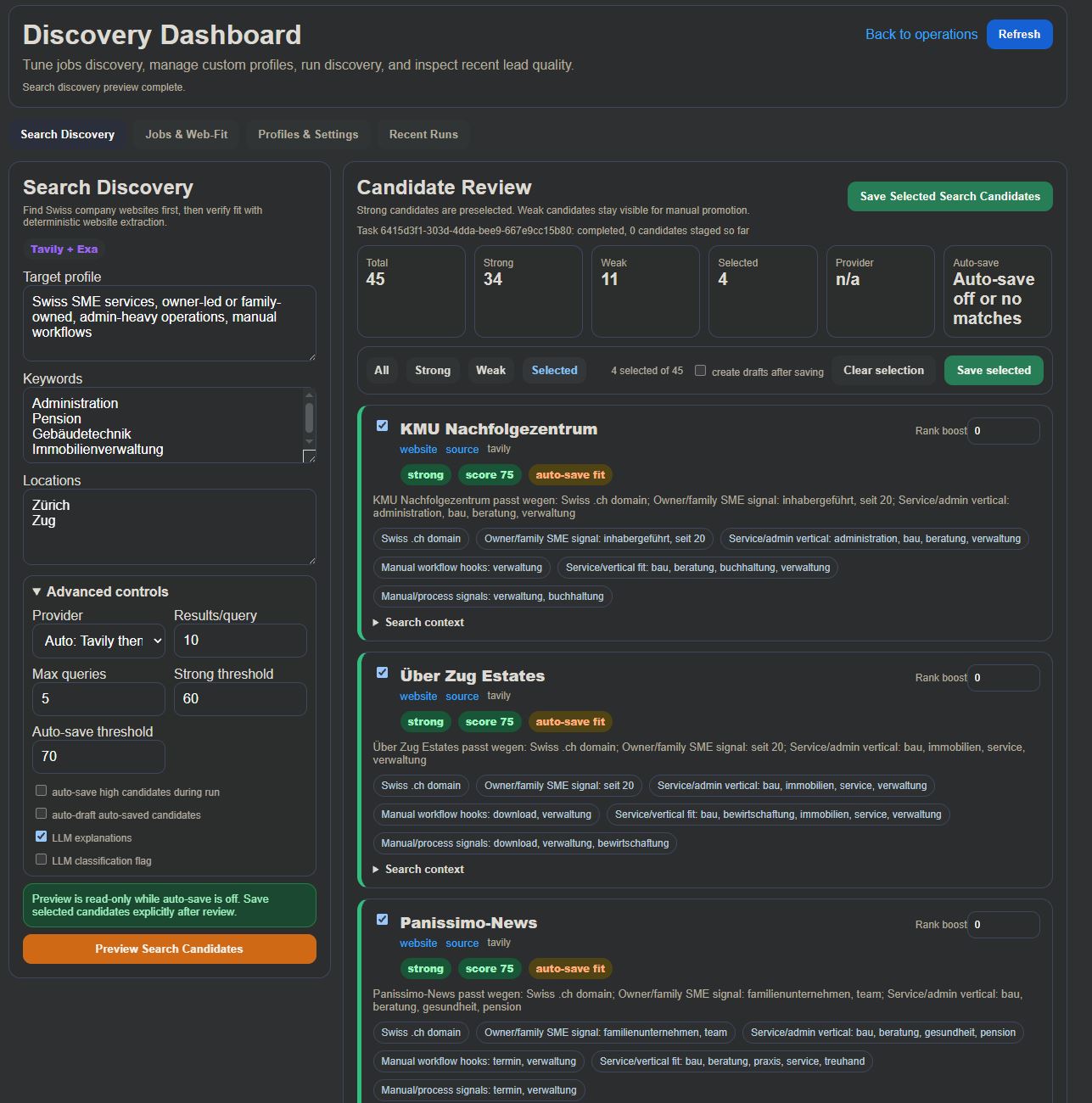1092x1103 pixels.
Task: Show only Selected candidates
Action: pyautogui.click(x=554, y=370)
